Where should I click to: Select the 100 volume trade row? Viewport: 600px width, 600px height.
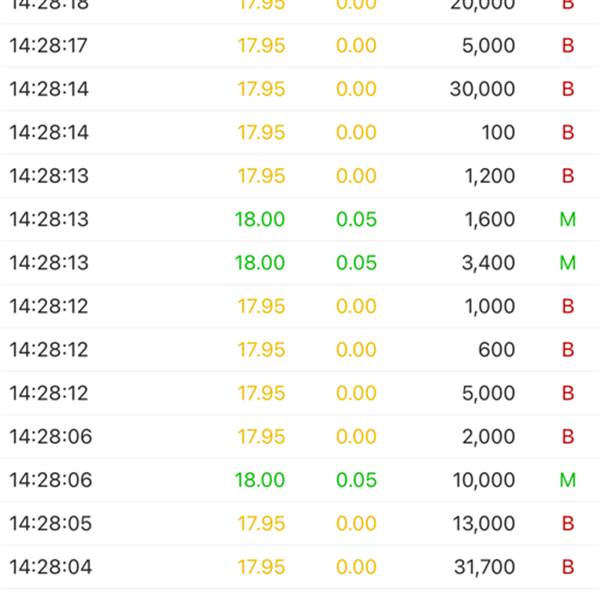pyautogui.click(x=300, y=132)
